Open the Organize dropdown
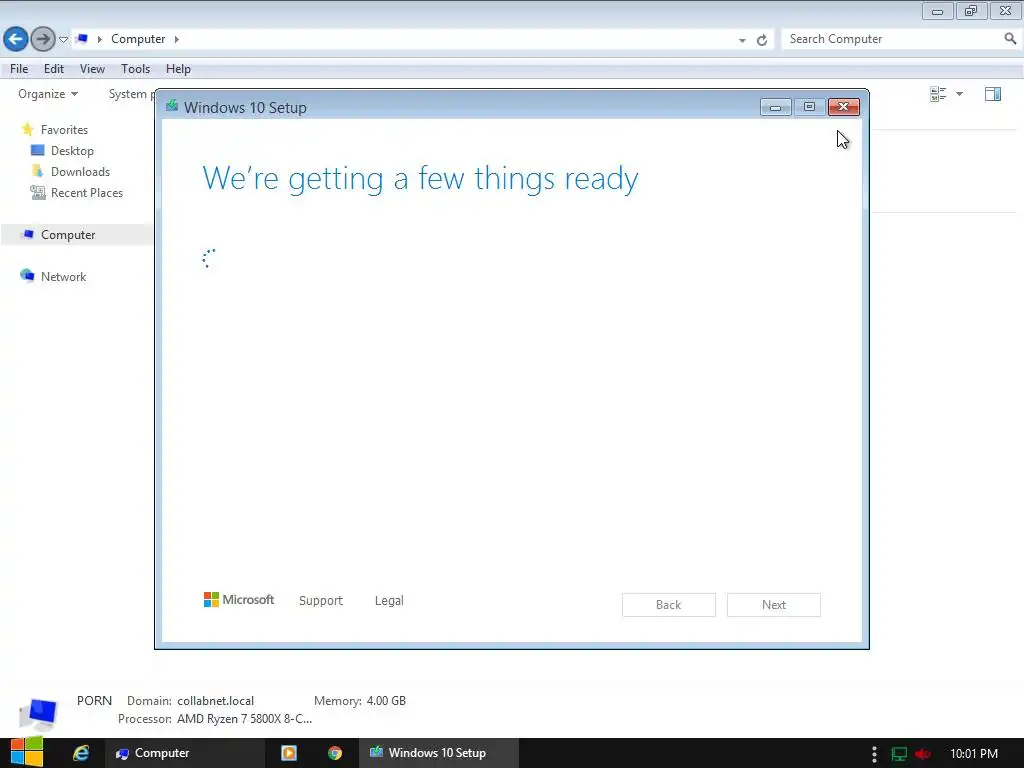Viewport: 1024px width, 768px height. [48, 94]
